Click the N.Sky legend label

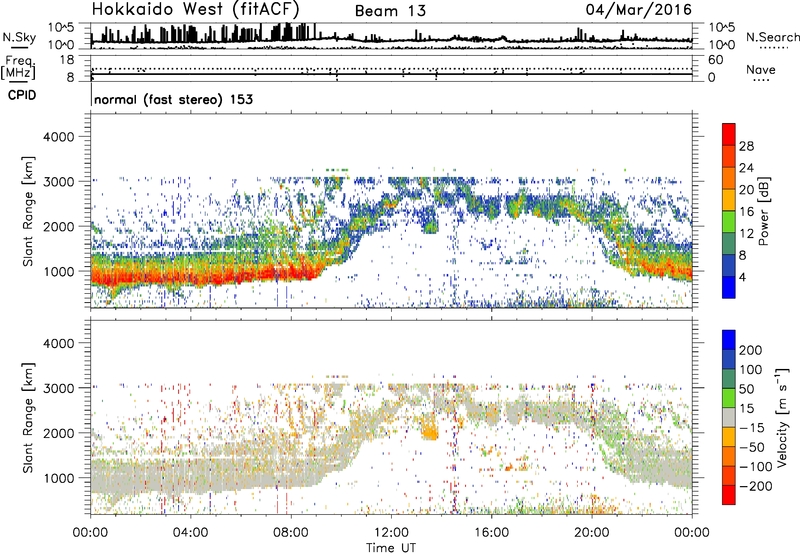coord(19,37)
